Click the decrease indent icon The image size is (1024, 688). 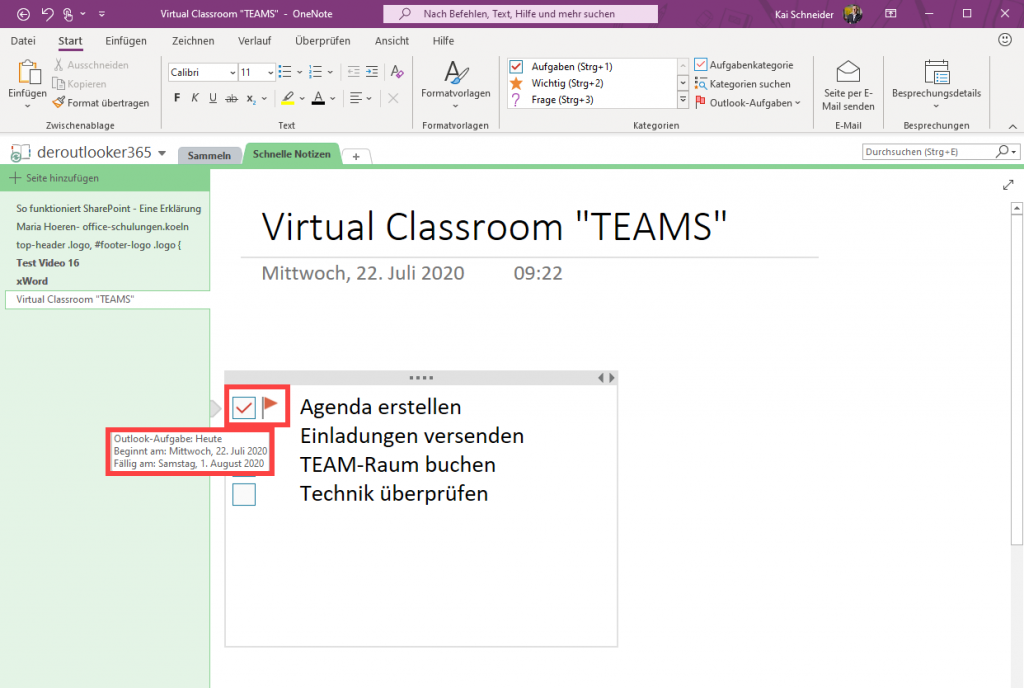(x=353, y=72)
